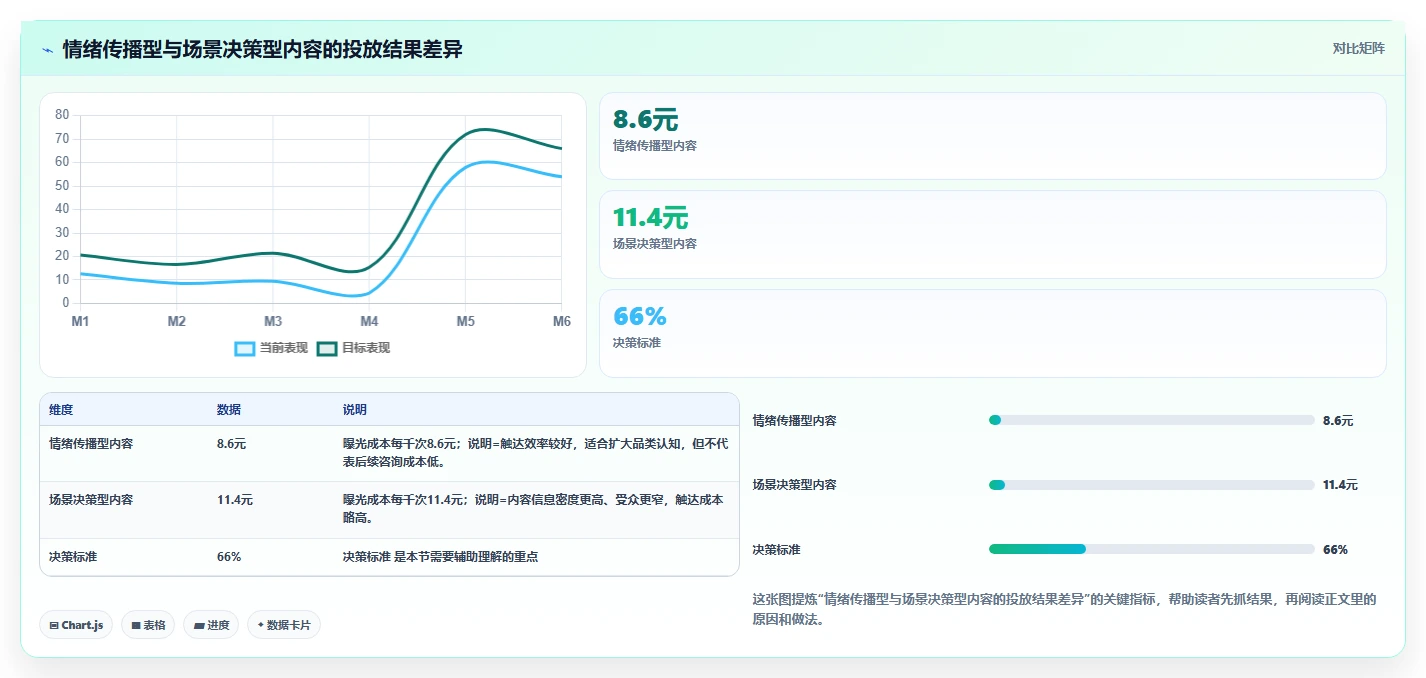Click the description starting 曝光成本每千次8.6元

coord(535,453)
